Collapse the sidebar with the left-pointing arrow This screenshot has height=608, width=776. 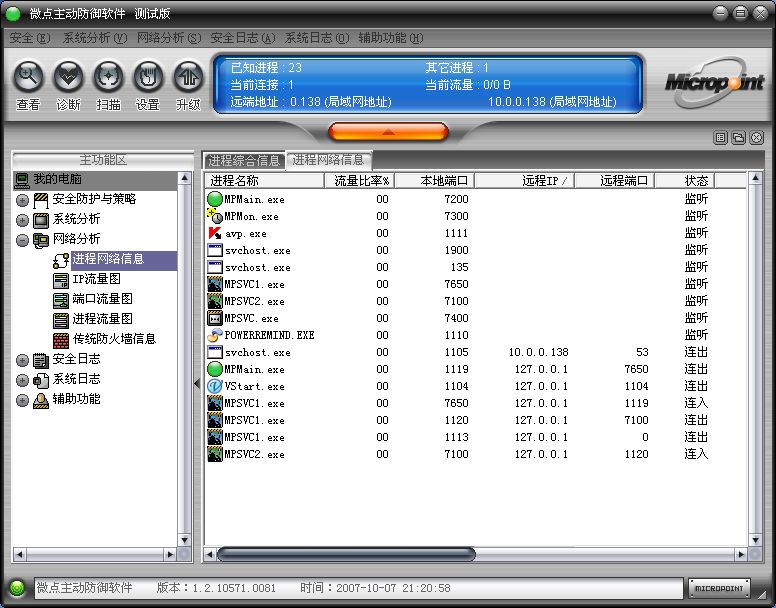[197, 383]
